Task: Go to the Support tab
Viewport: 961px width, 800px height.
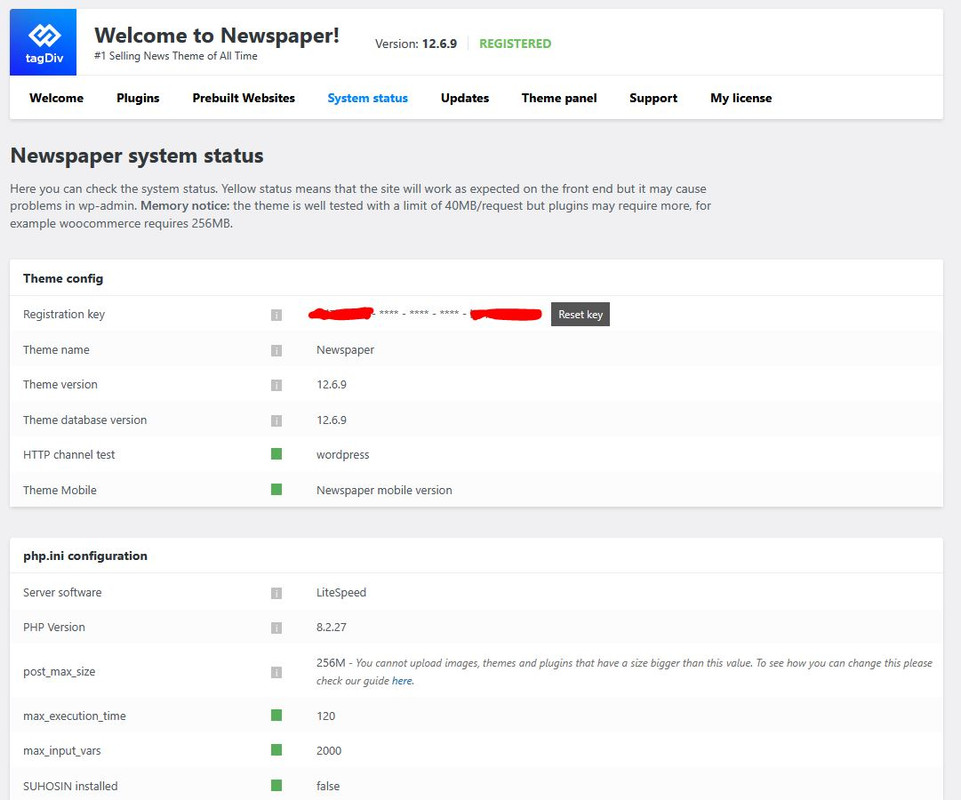Action: [653, 98]
